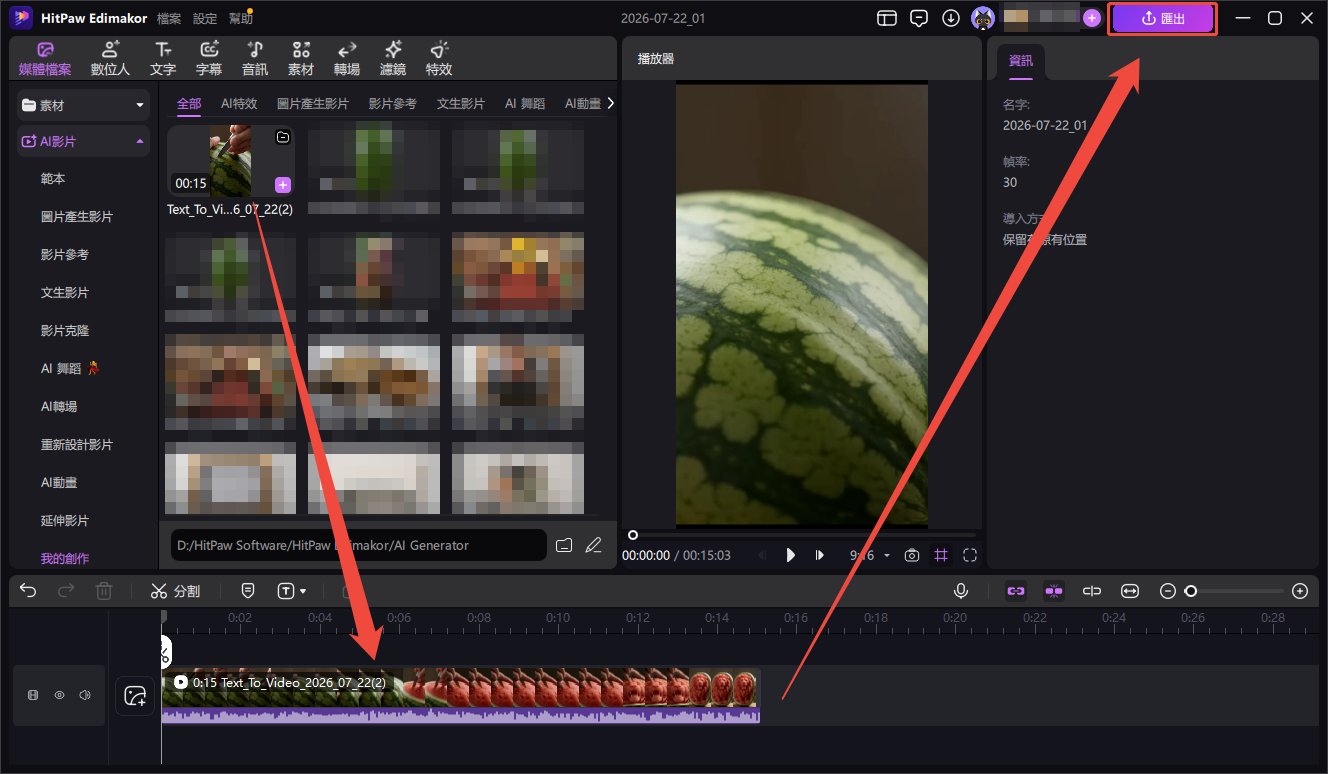The width and height of the screenshot is (1328, 774).
Task: Open the 濾鏡 filters panel
Action: [x=393, y=58]
